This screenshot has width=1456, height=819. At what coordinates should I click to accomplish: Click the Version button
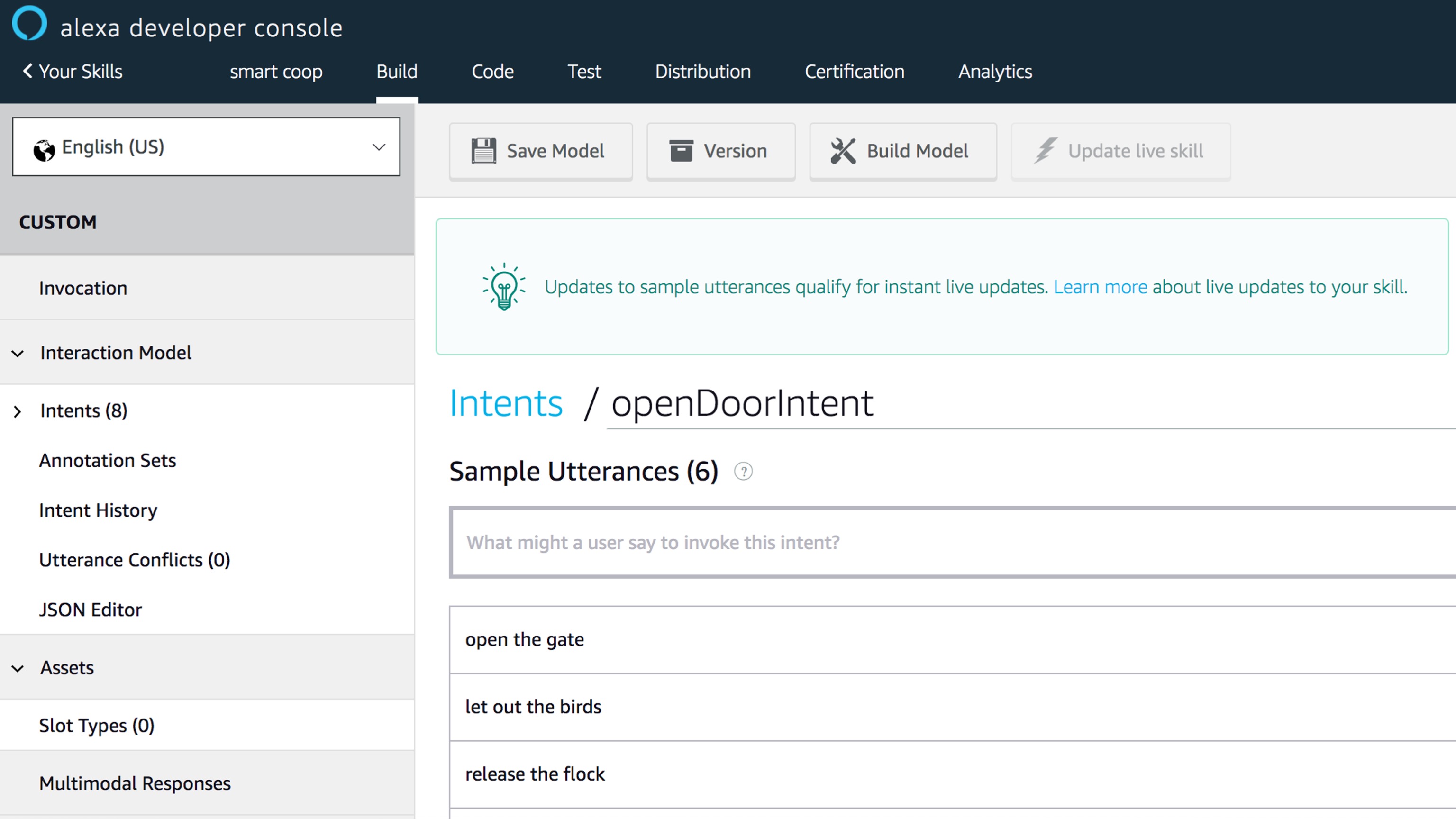[x=720, y=151]
